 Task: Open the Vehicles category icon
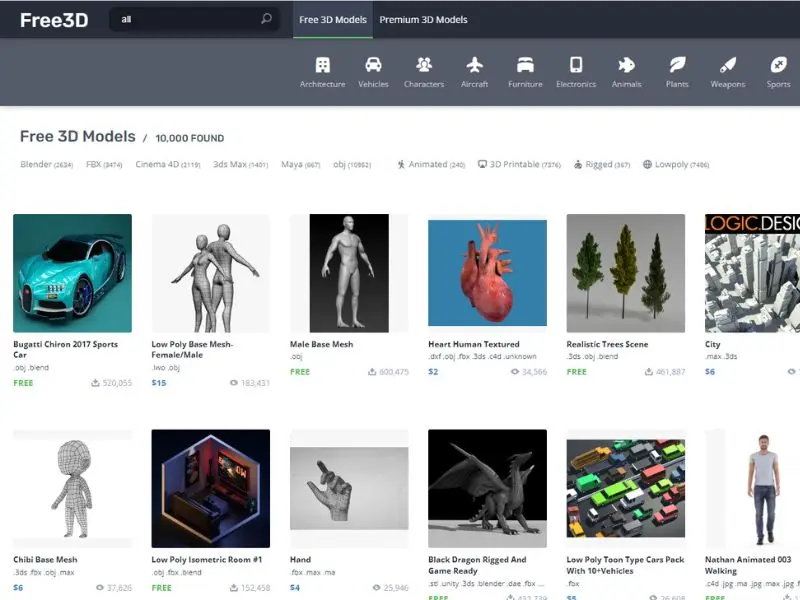[x=373, y=65]
